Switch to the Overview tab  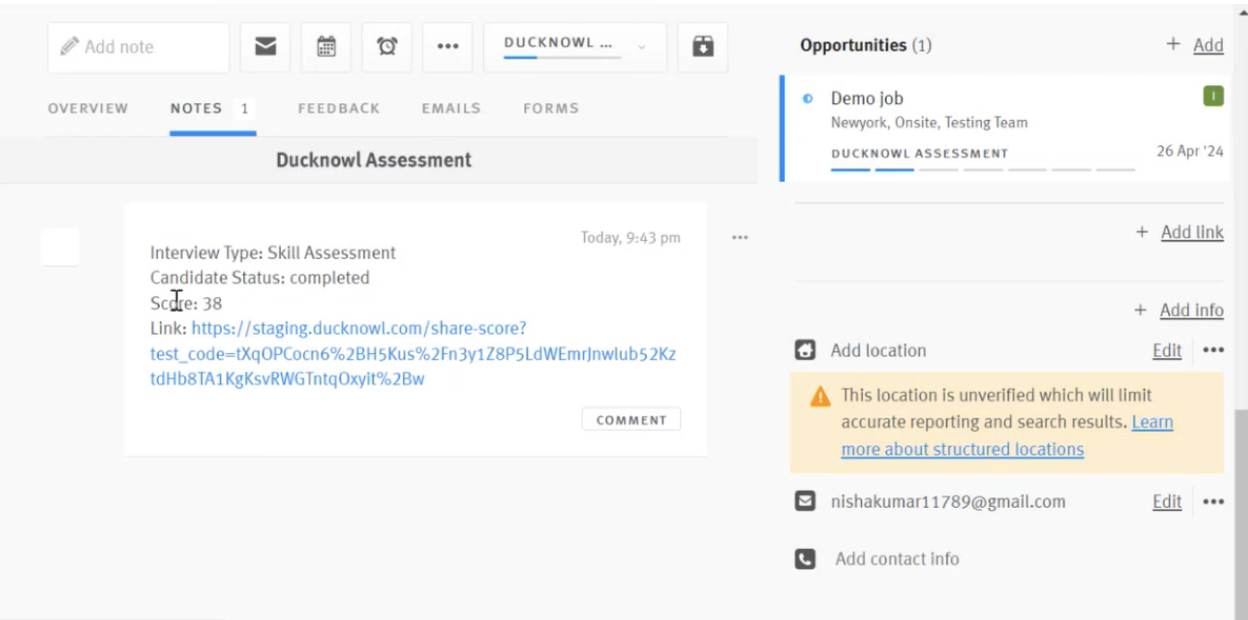pos(88,108)
